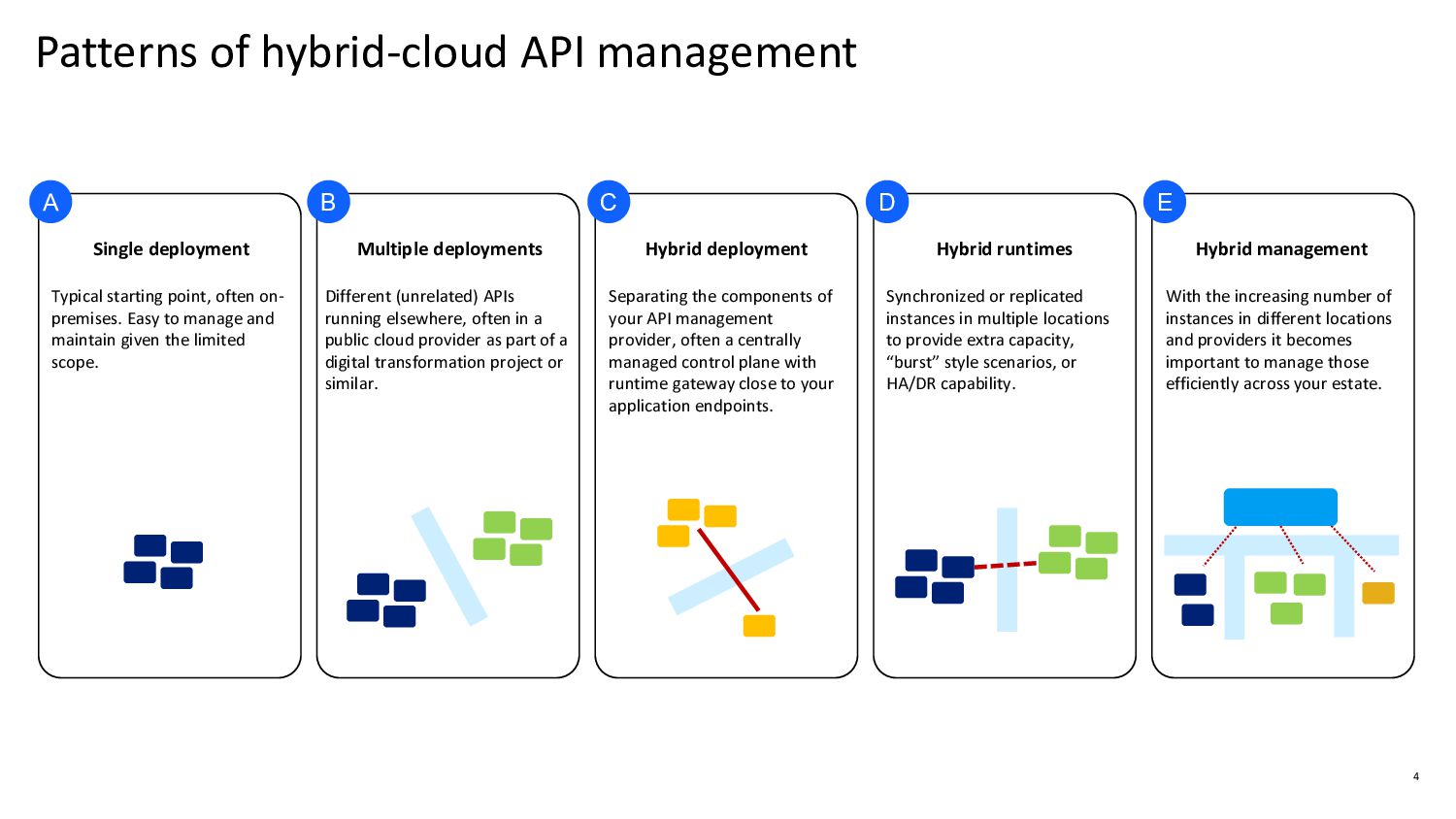Click the blue circle badge labeled B
1456x819 pixels.
tap(328, 202)
